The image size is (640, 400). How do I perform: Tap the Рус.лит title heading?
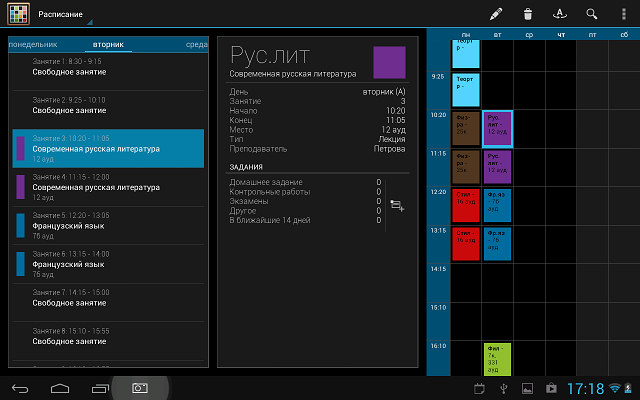pyautogui.click(x=270, y=56)
